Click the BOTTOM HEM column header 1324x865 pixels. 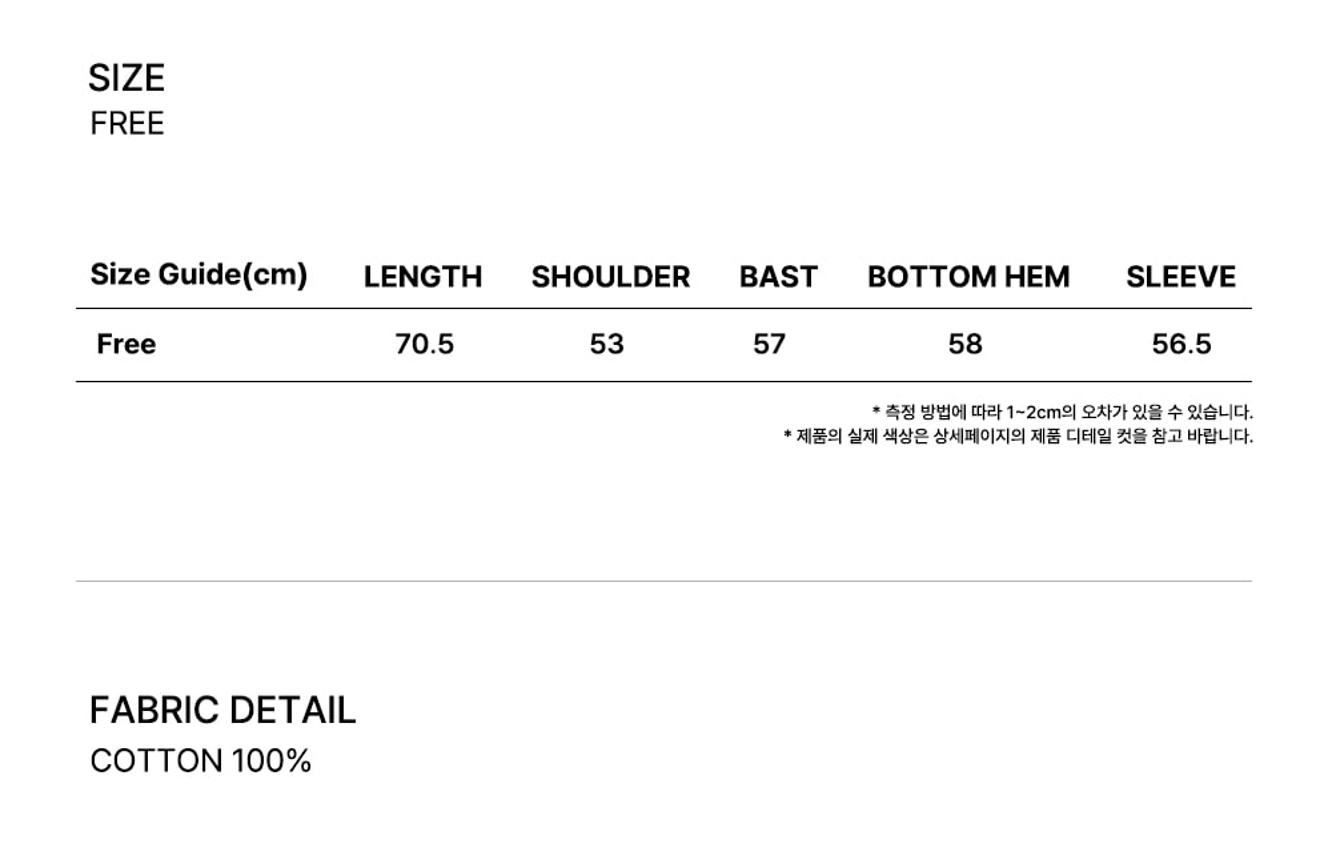(968, 277)
